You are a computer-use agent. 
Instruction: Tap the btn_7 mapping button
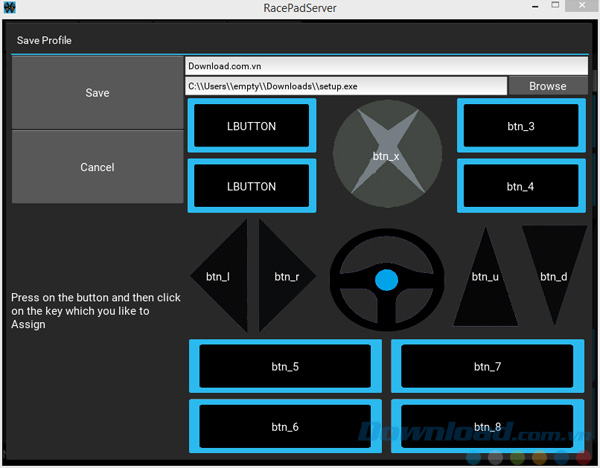(x=487, y=367)
